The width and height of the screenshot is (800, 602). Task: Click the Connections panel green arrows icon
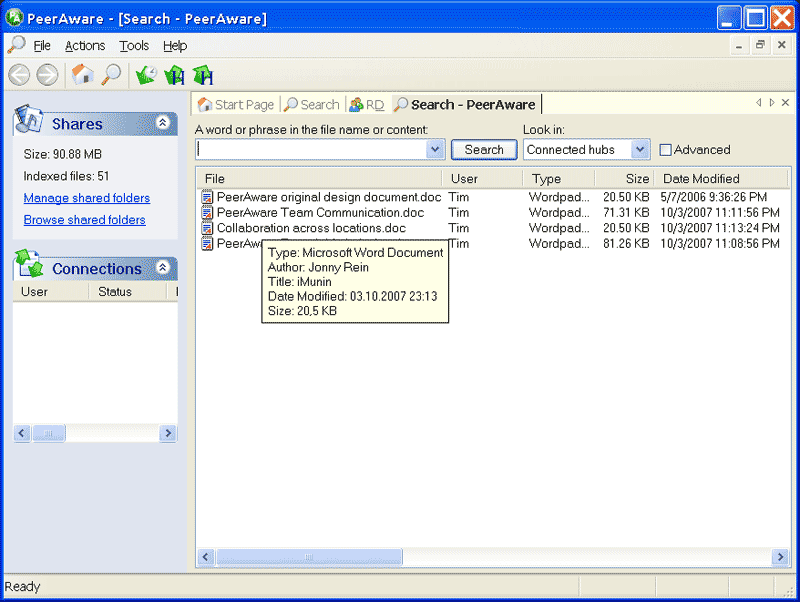(x=29, y=264)
